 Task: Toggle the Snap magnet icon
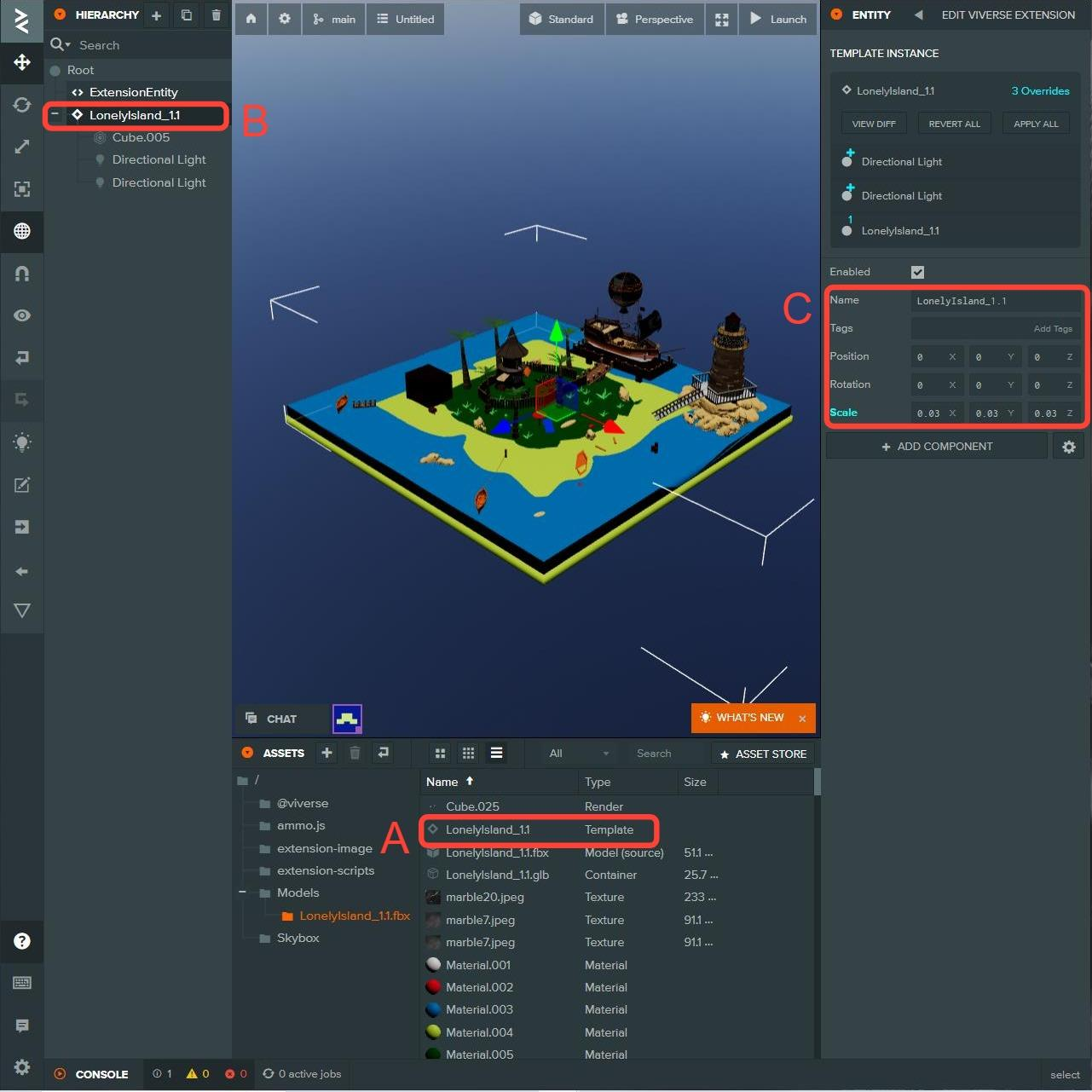point(22,274)
